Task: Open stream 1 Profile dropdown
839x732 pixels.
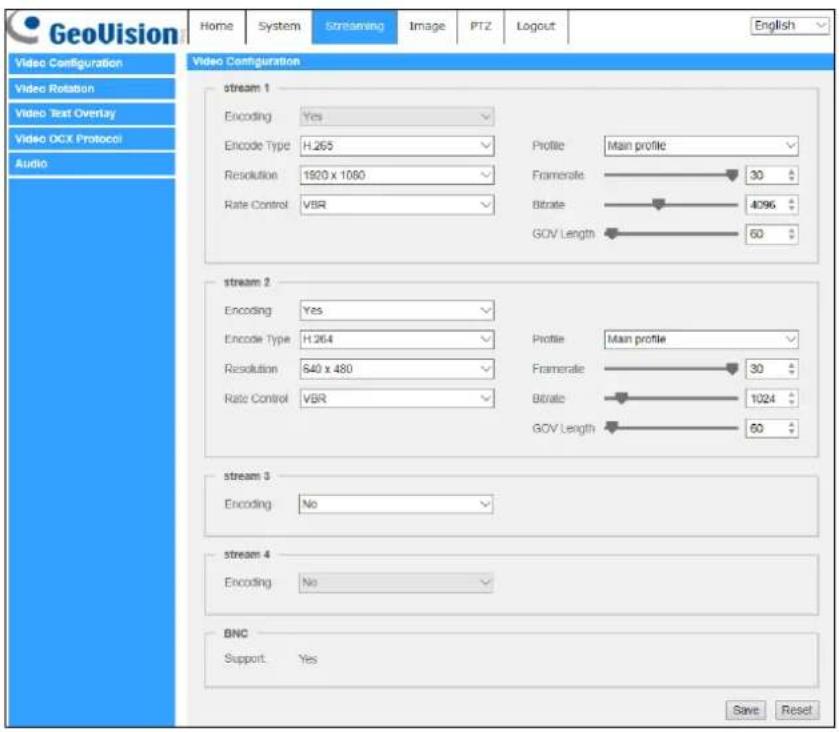Action: tap(701, 146)
